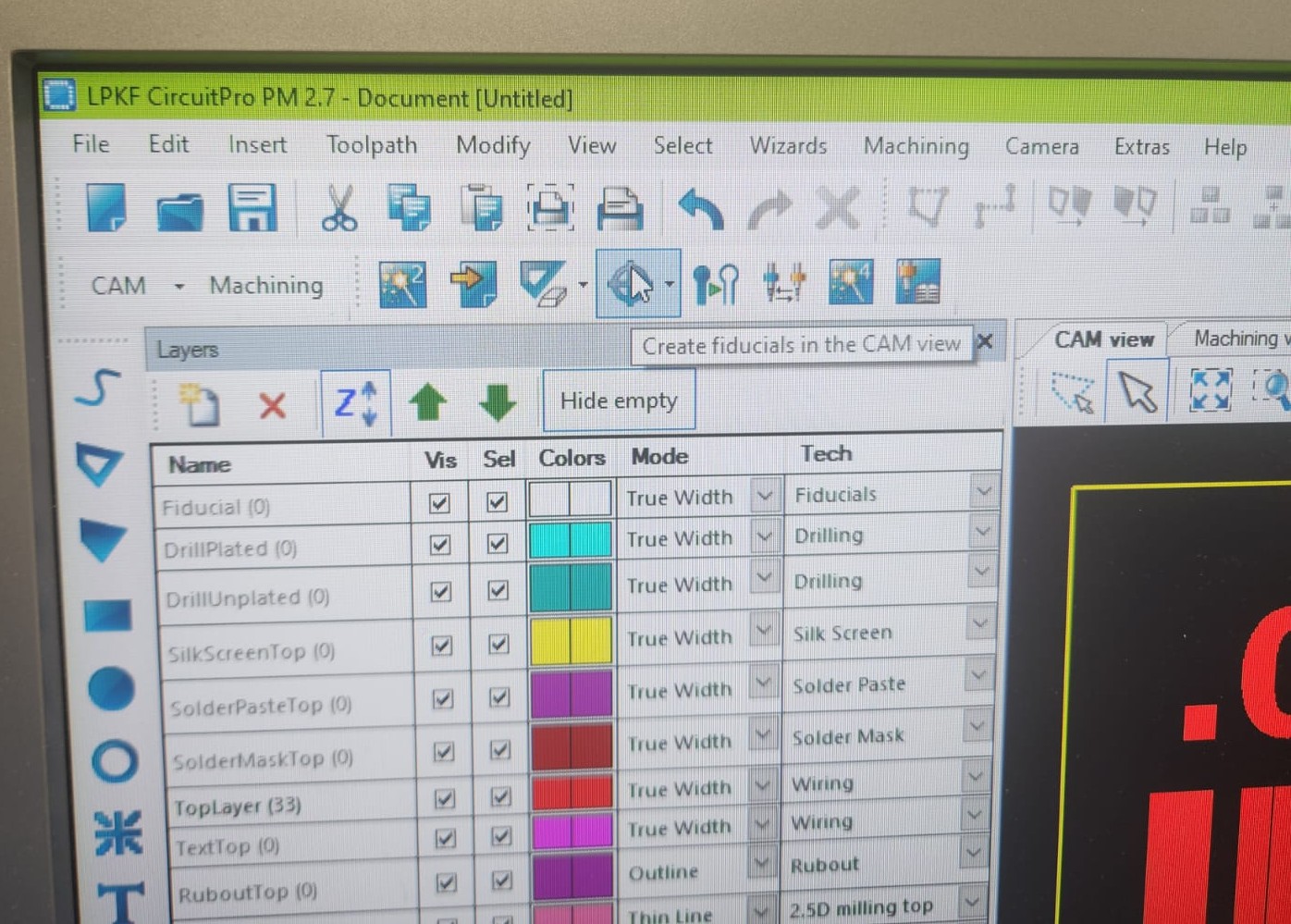
Task: Toggle Vis checkbox for SilkScreenTop layer
Action: click(x=442, y=645)
